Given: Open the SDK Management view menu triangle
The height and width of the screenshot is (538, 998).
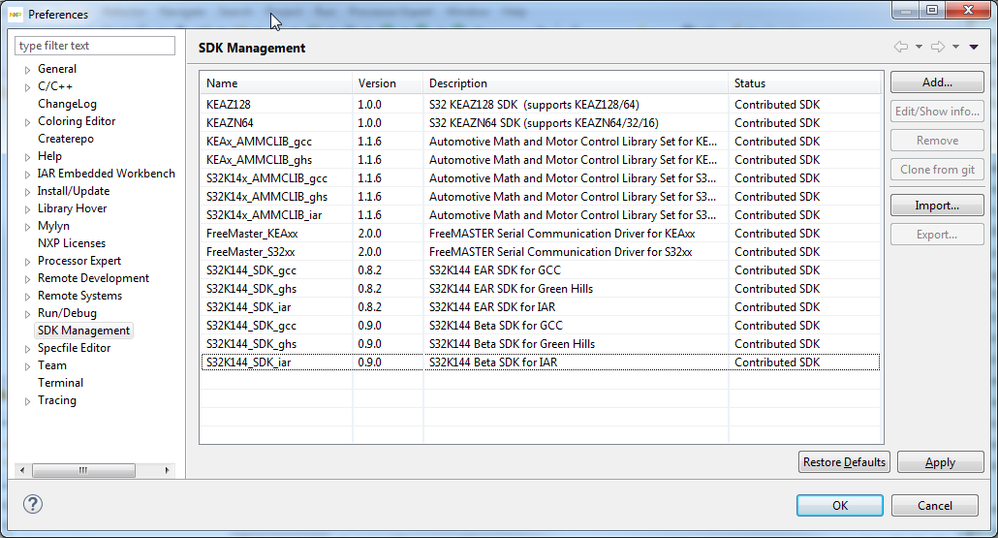Looking at the screenshot, I should click(x=974, y=46).
